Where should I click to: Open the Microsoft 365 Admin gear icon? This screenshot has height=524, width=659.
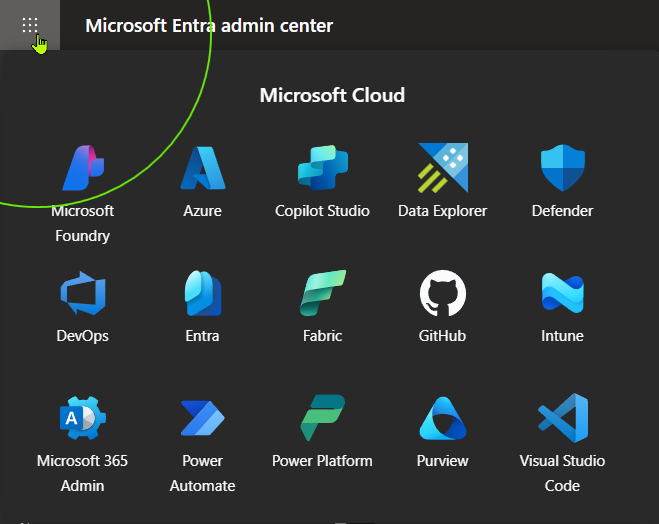[x=83, y=418]
